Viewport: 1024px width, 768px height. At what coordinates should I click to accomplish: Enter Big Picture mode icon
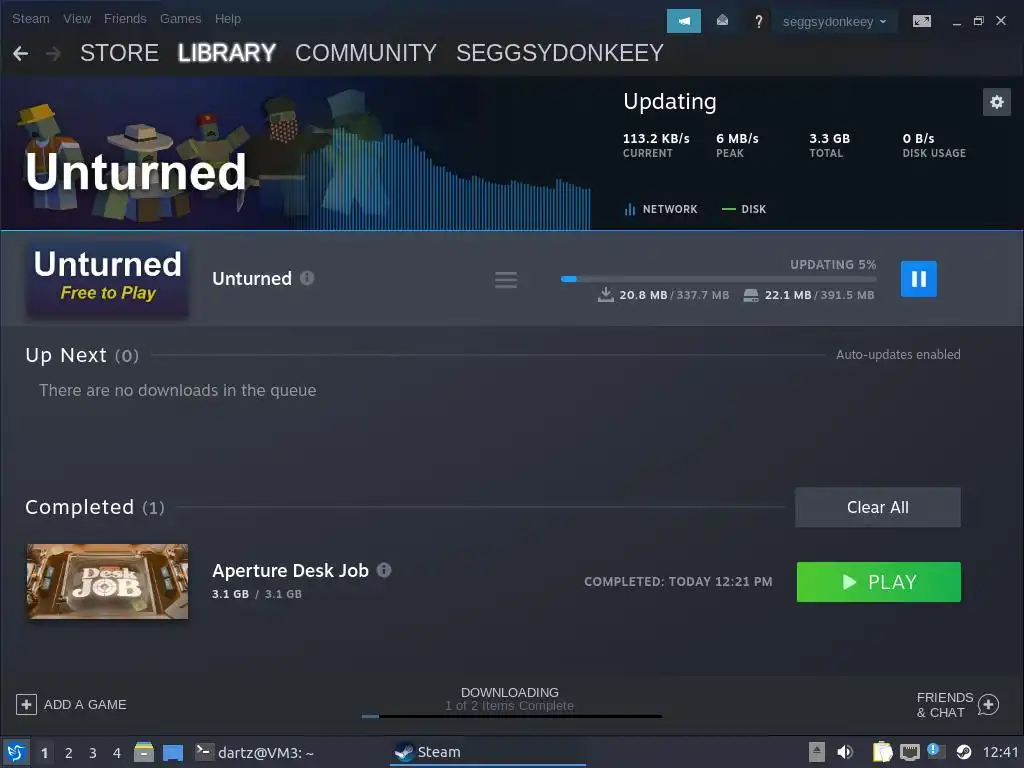pyautogui.click(x=921, y=21)
